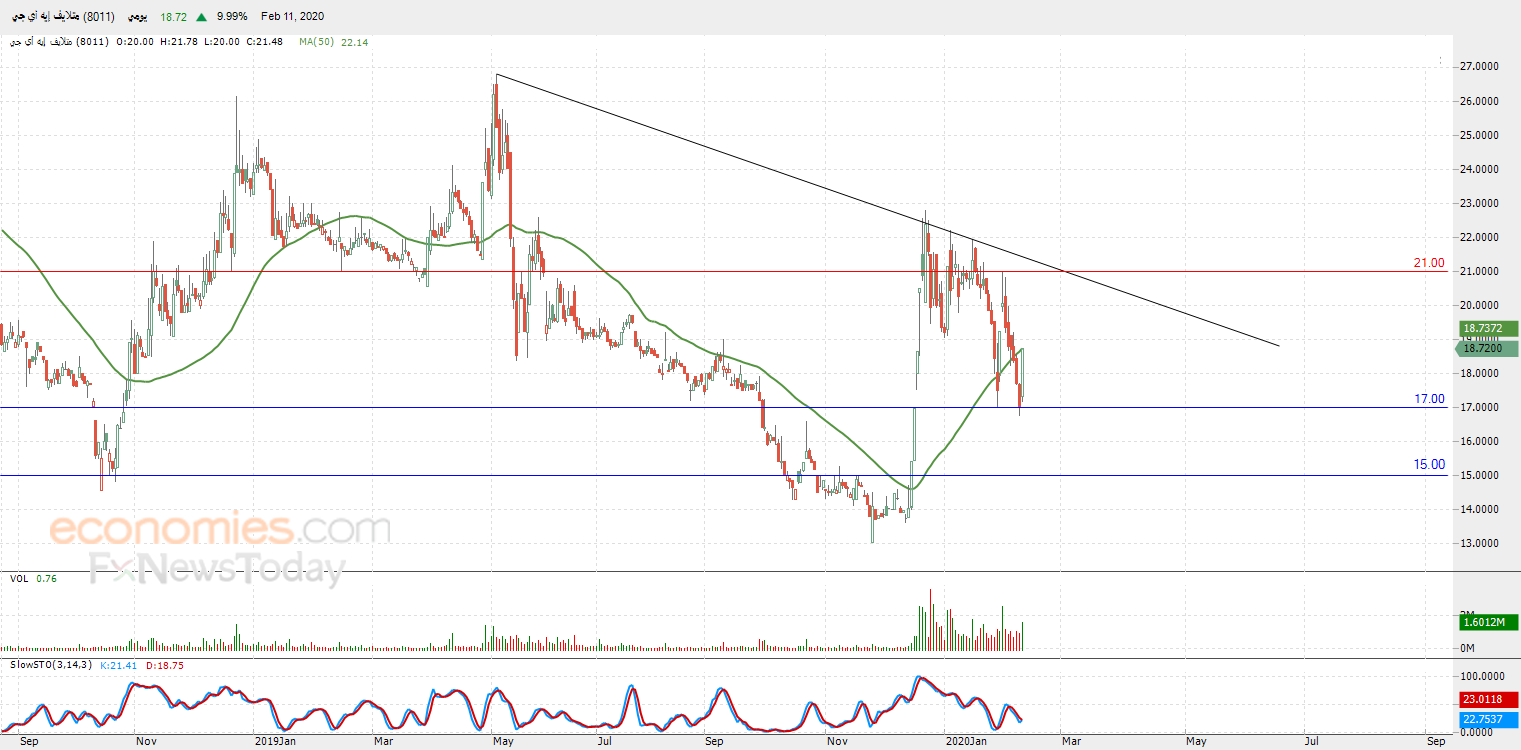Click the MA value 22.14

(355, 43)
